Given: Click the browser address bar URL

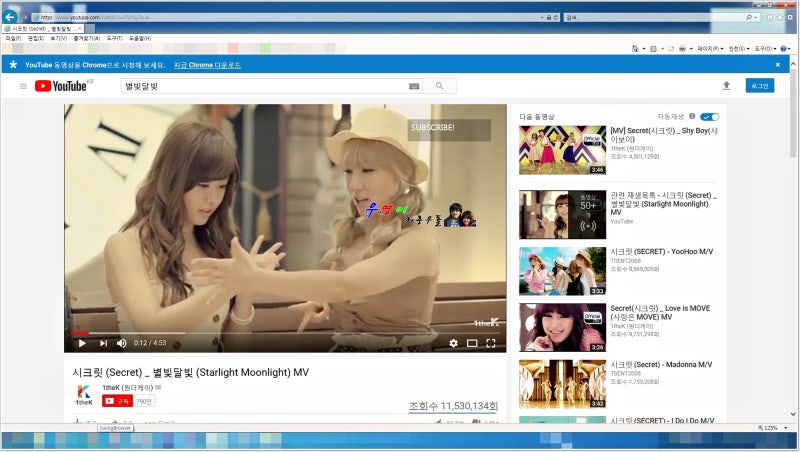Looking at the screenshot, I should pyautogui.click(x=286, y=17).
